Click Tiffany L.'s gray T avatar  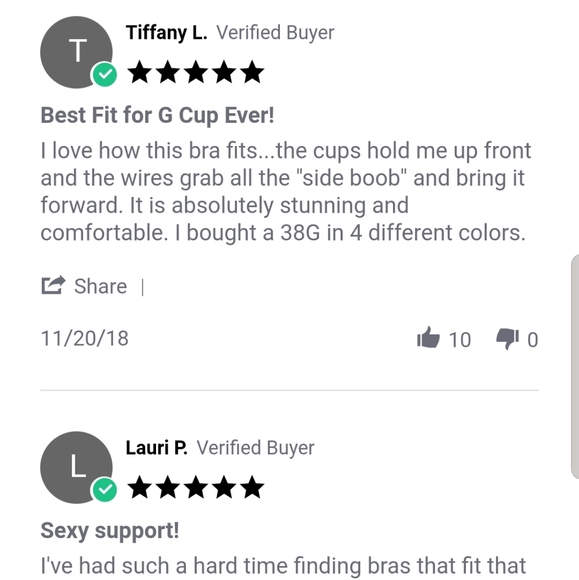pos(76,52)
